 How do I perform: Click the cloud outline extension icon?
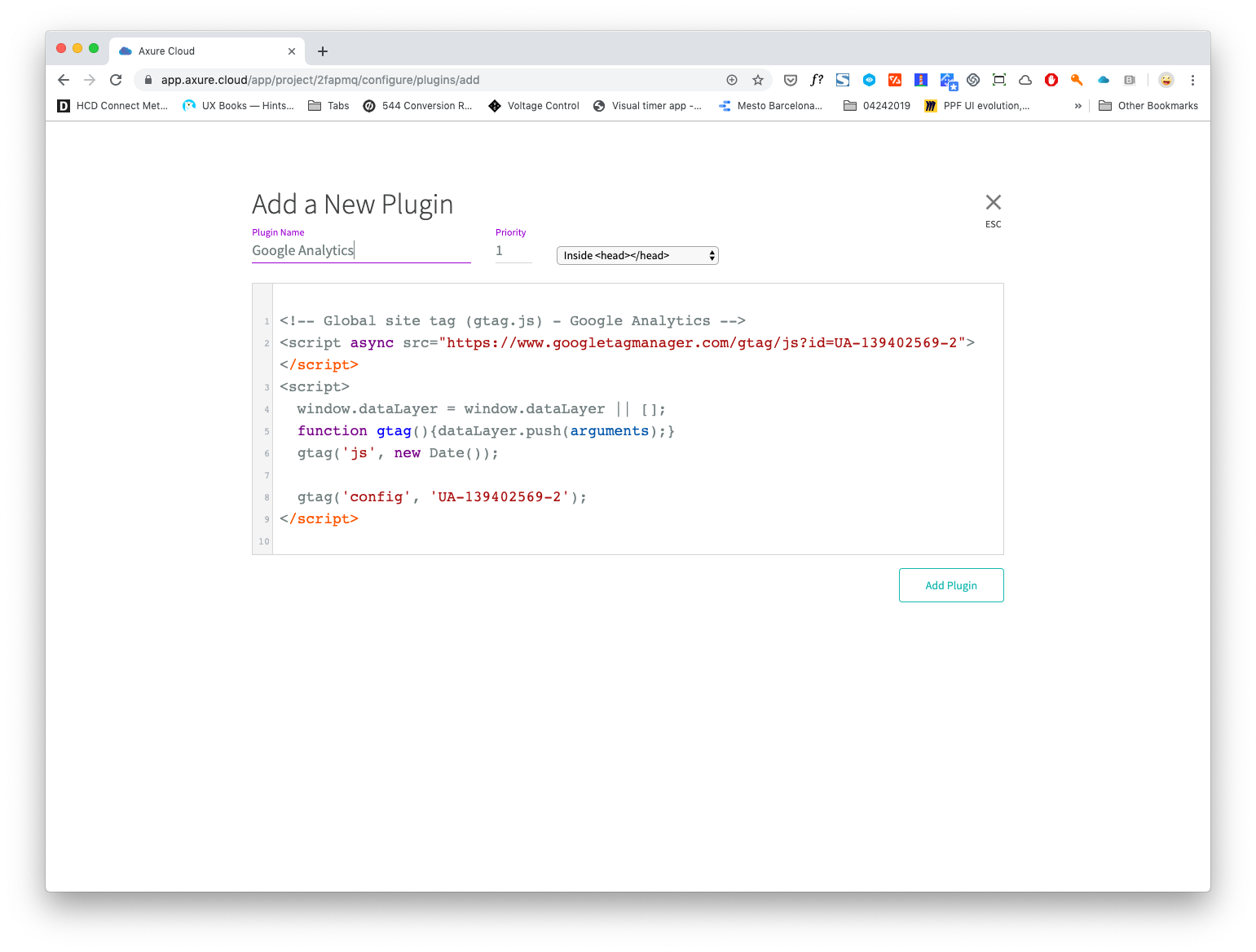pyautogui.click(x=1025, y=80)
